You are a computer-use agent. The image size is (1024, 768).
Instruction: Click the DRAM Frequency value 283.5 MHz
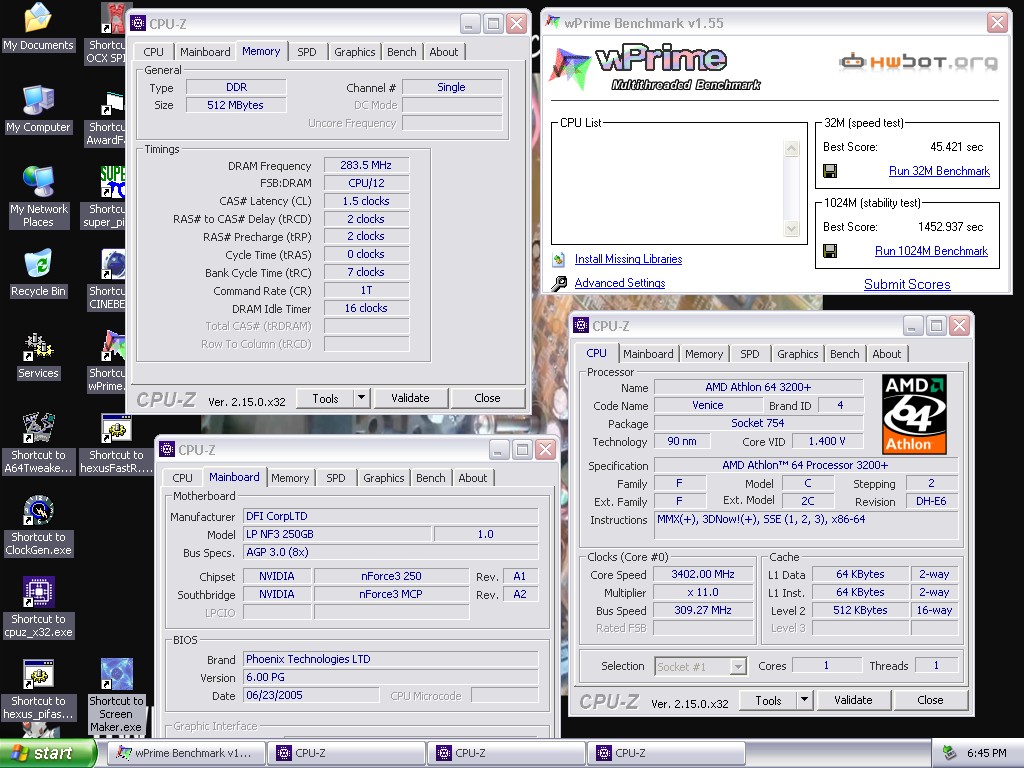coord(366,165)
